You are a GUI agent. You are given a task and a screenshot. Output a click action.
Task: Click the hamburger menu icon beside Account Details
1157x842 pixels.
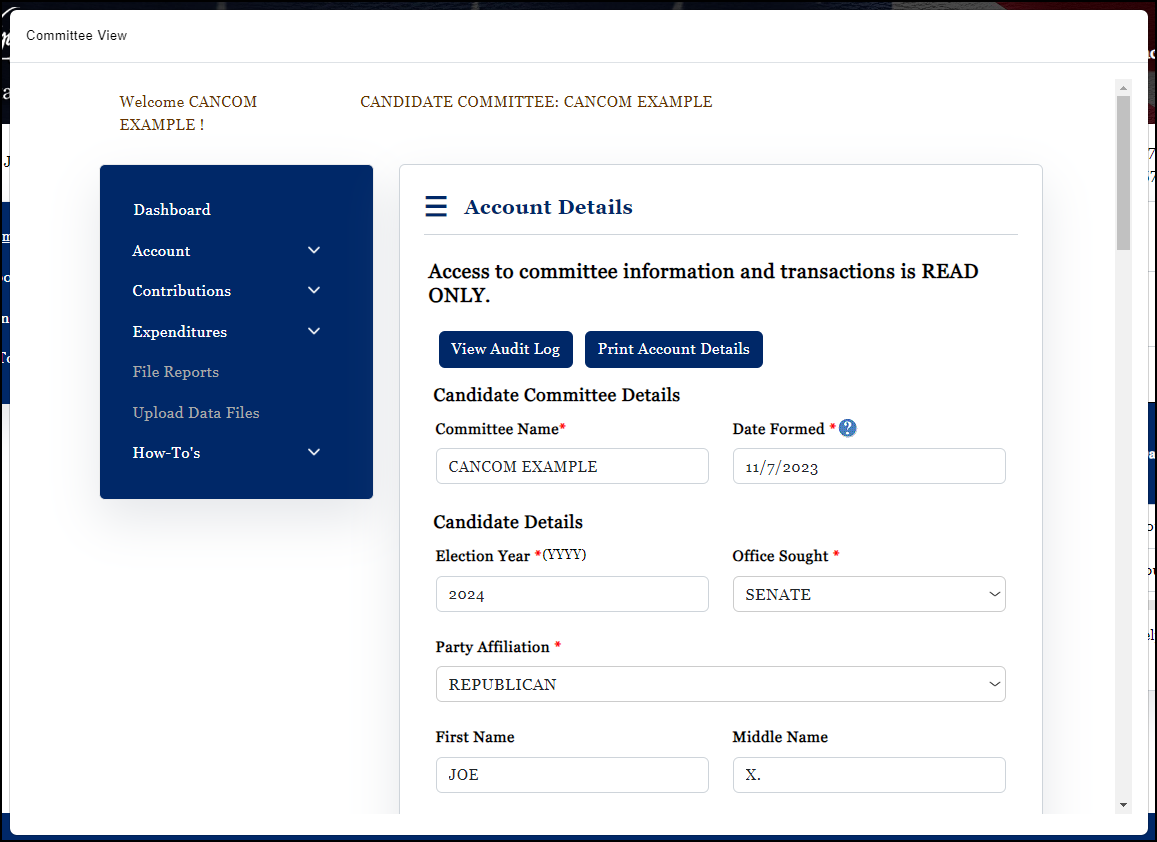[436, 207]
